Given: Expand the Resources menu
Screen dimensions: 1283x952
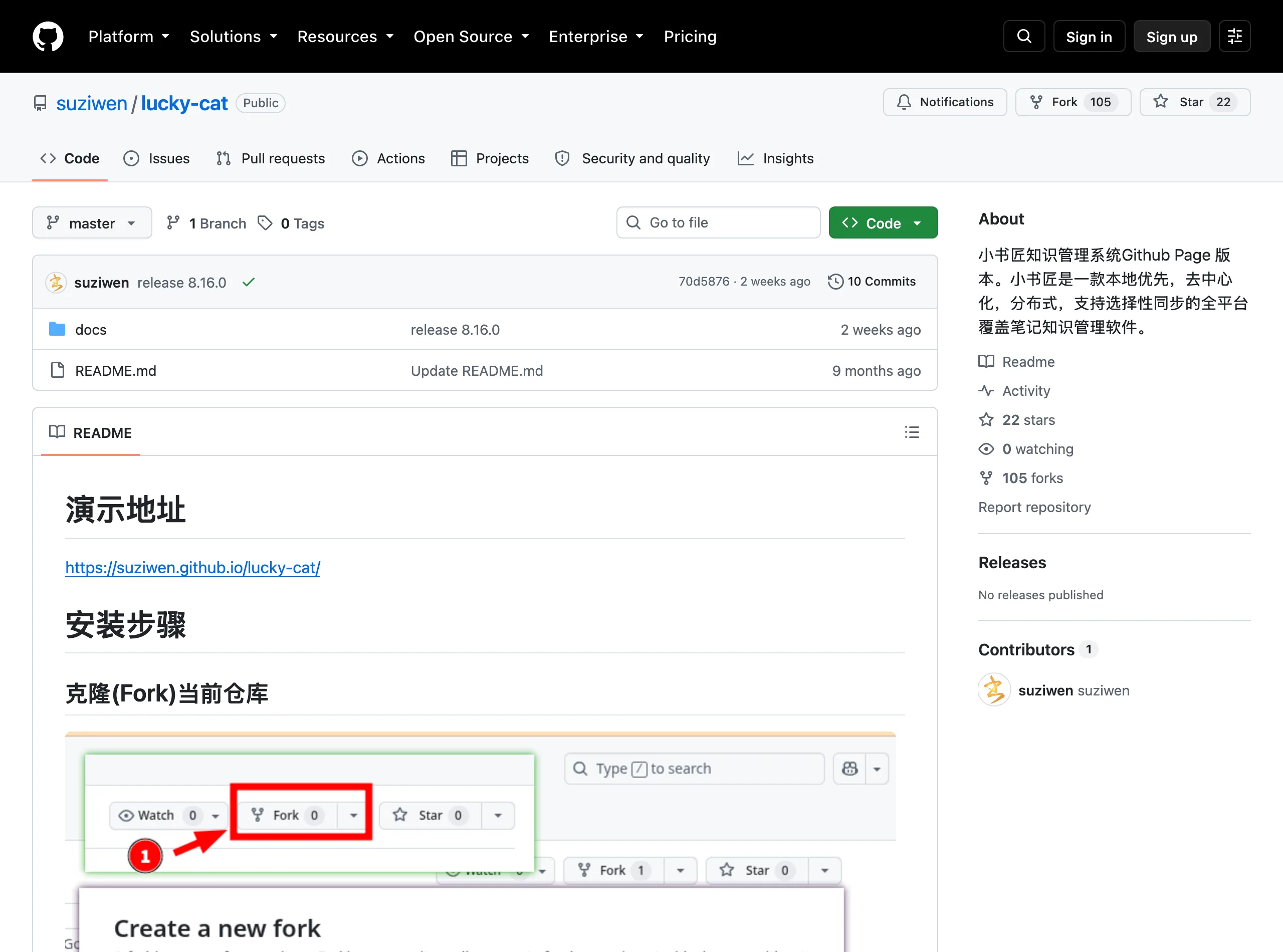Looking at the screenshot, I should pos(345,36).
